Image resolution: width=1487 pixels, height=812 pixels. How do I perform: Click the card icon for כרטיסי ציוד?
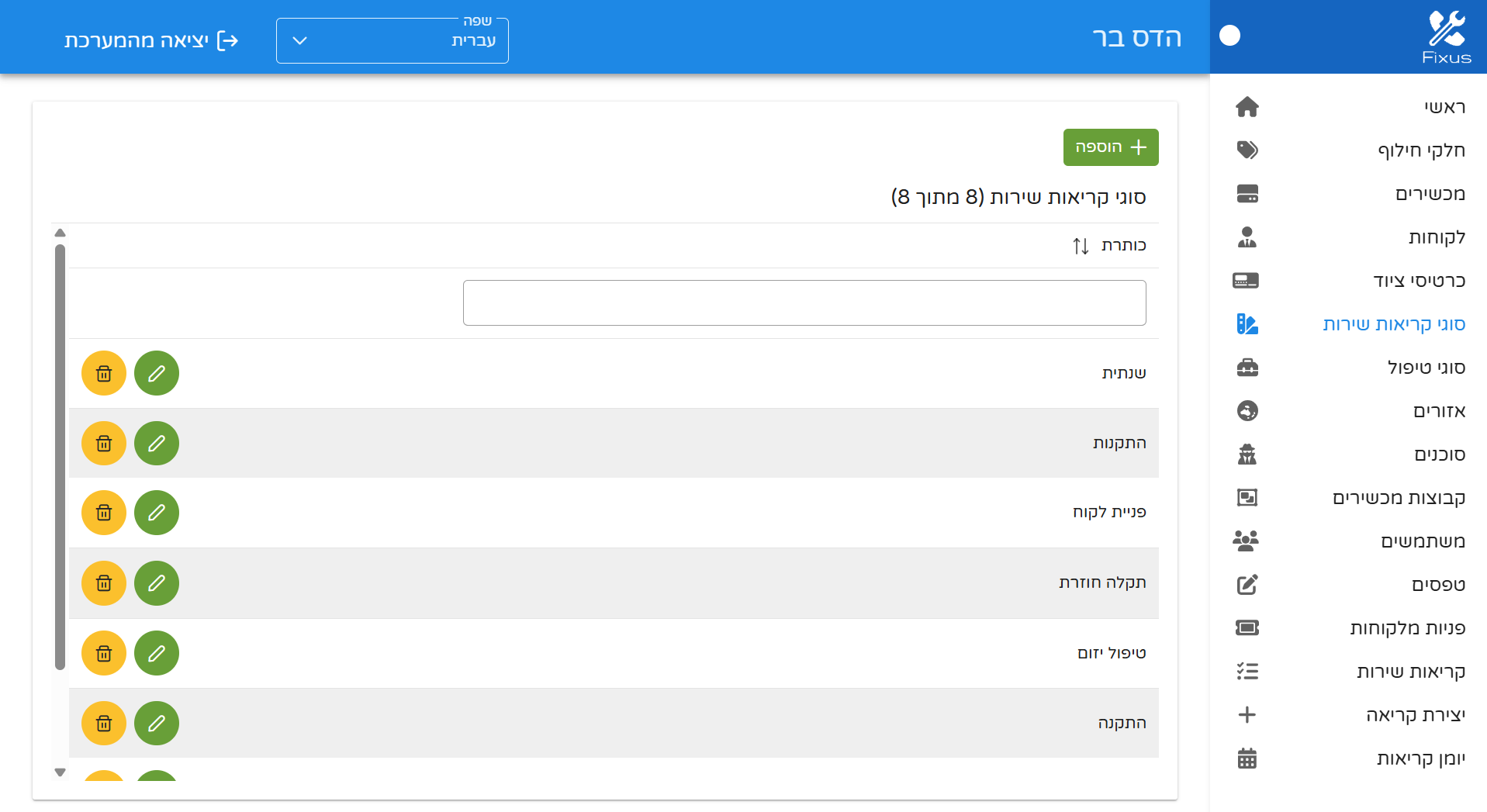point(1246,281)
